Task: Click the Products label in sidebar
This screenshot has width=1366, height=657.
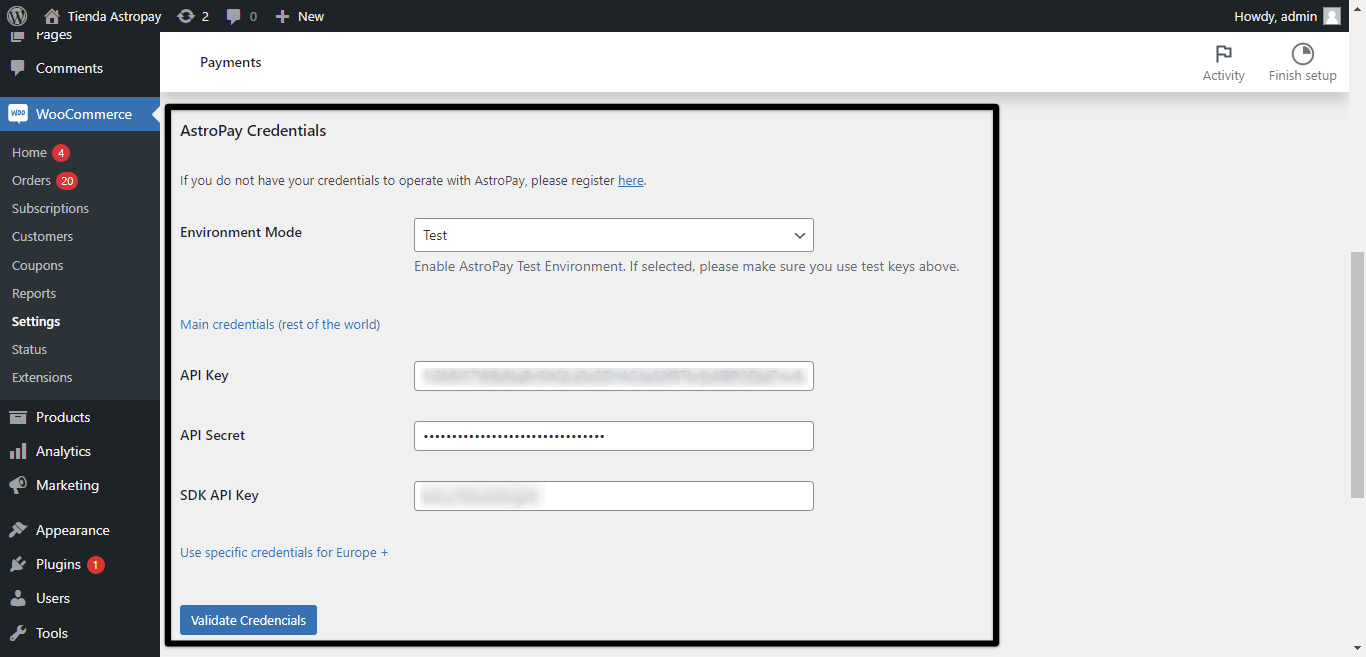Action: click(x=63, y=417)
